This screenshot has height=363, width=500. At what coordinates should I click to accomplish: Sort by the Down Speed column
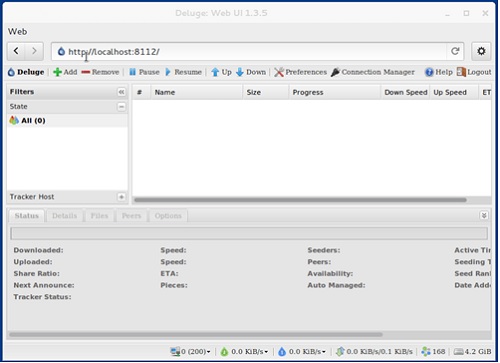click(405, 92)
